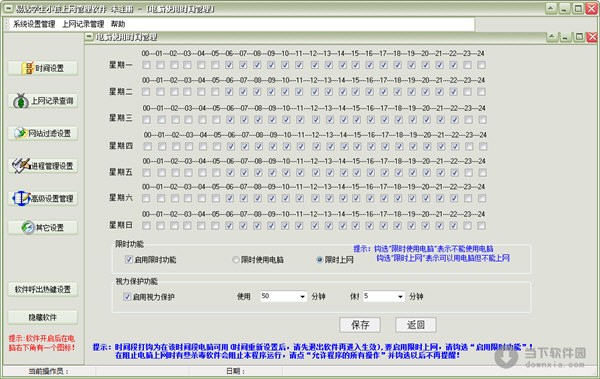Uncheck 星期五 checkbox under hour 13
The width and height of the screenshot is (600, 379).
[329, 173]
